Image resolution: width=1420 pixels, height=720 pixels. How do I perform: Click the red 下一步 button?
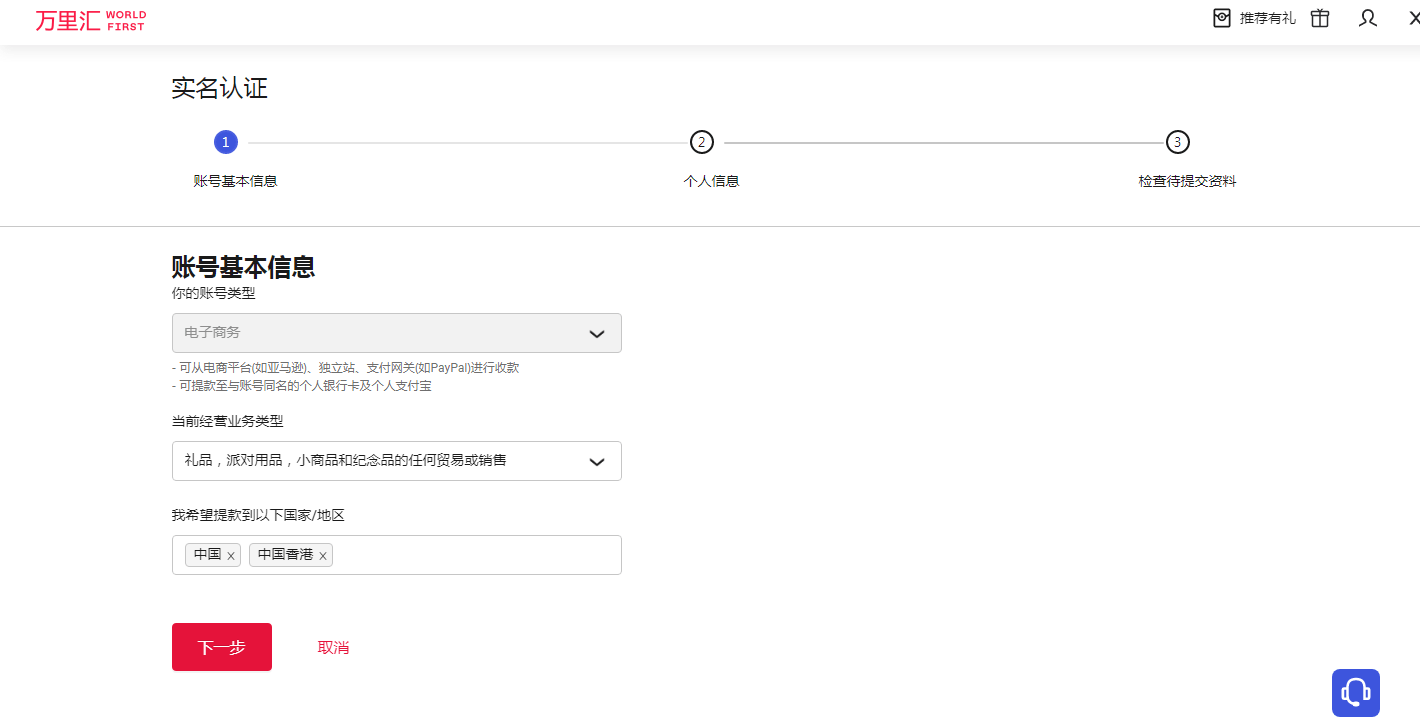[x=222, y=647]
